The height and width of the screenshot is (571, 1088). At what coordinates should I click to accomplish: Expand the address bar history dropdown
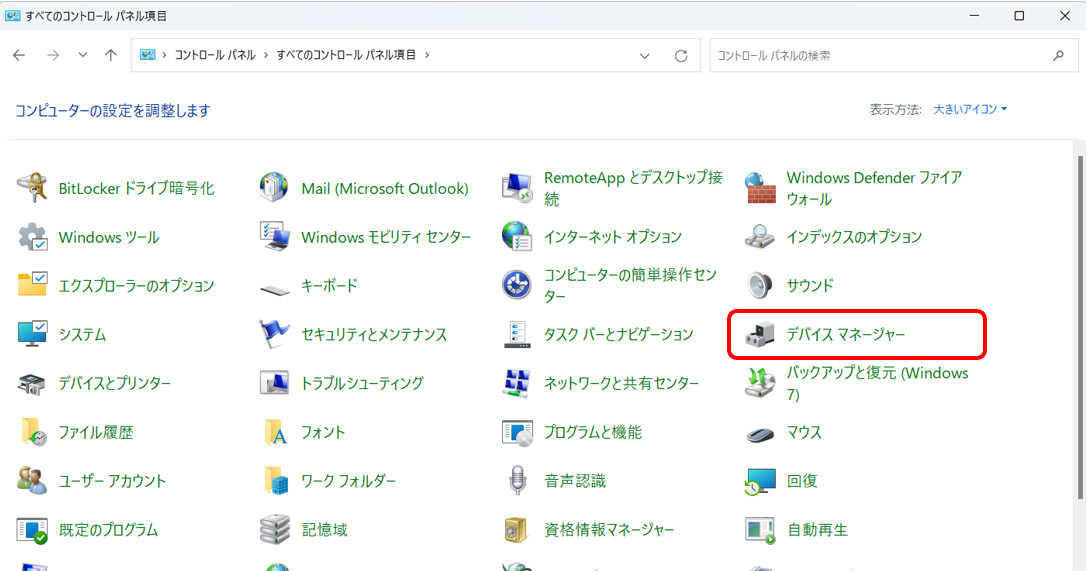(x=645, y=56)
